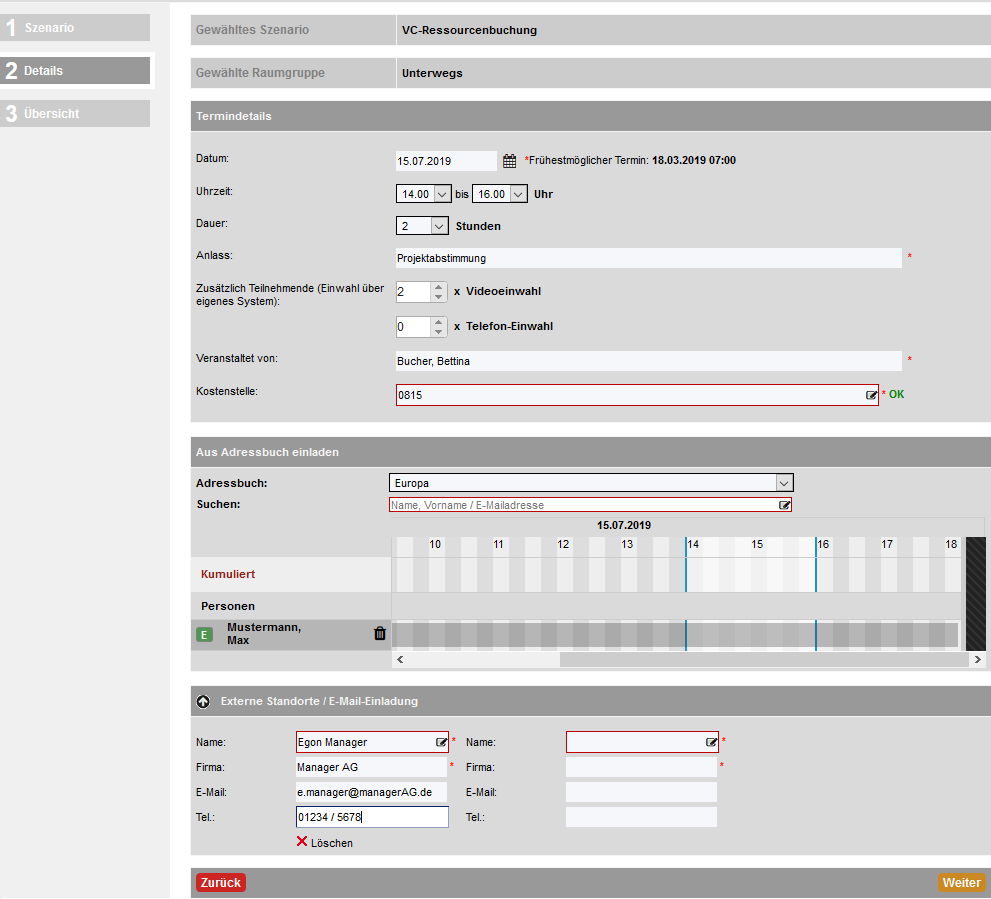The width and height of the screenshot is (991, 899).
Task: Click the 18 hour timeline label
Action: [951, 544]
